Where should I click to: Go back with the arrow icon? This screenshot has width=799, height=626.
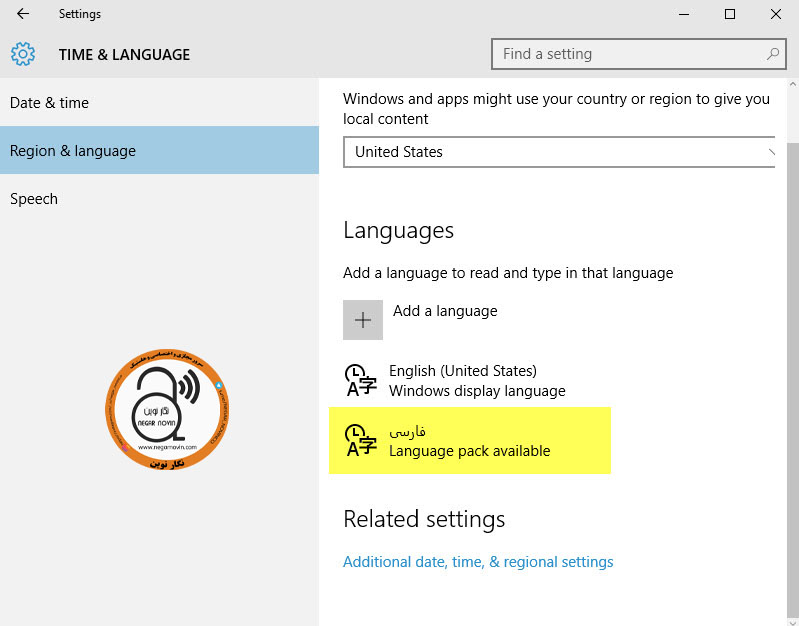pos(23,14)
